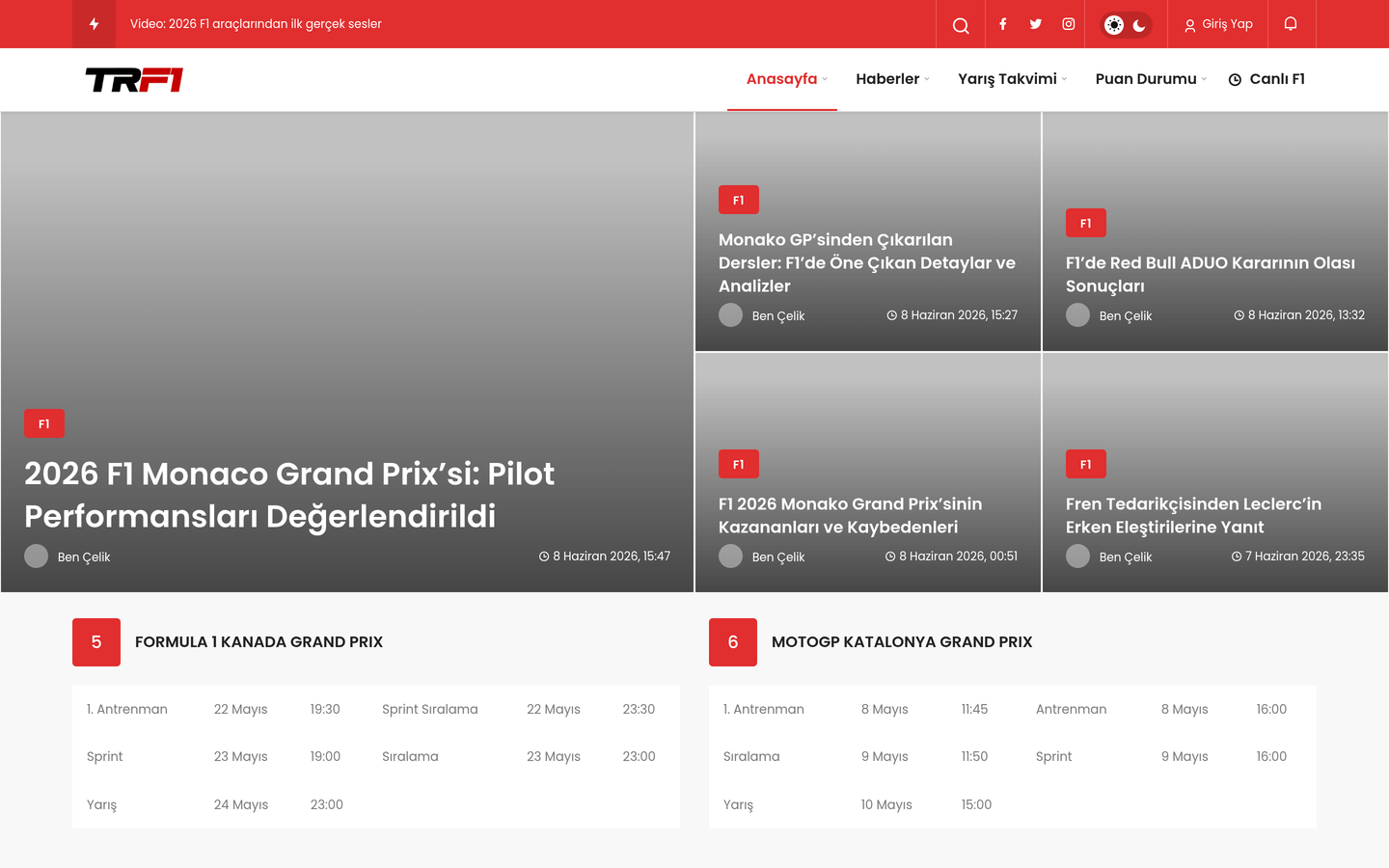1389x868 pixels.
Task: Expand the Haberler dropdown menu
Action: click(893, 79)
